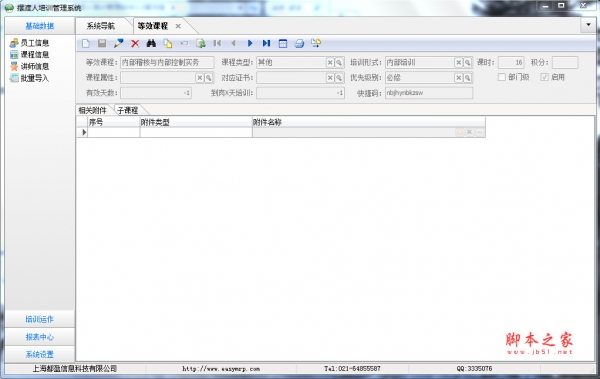This screenshot has height=379, width=600.
Task: Open lookup for 培训形式 field
Action: [x=467, y=62]
